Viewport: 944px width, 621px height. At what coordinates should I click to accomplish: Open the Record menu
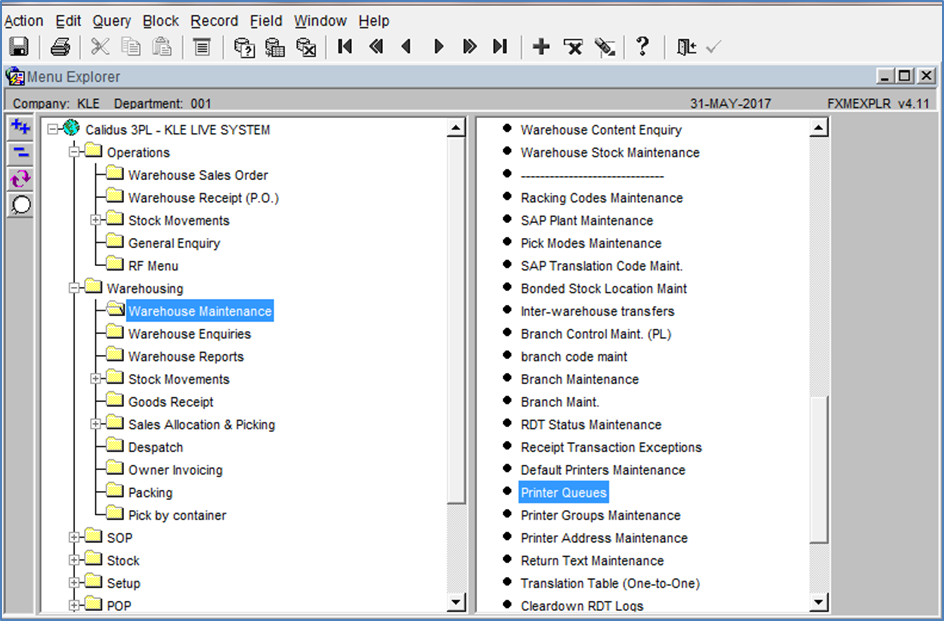[214, 20]
